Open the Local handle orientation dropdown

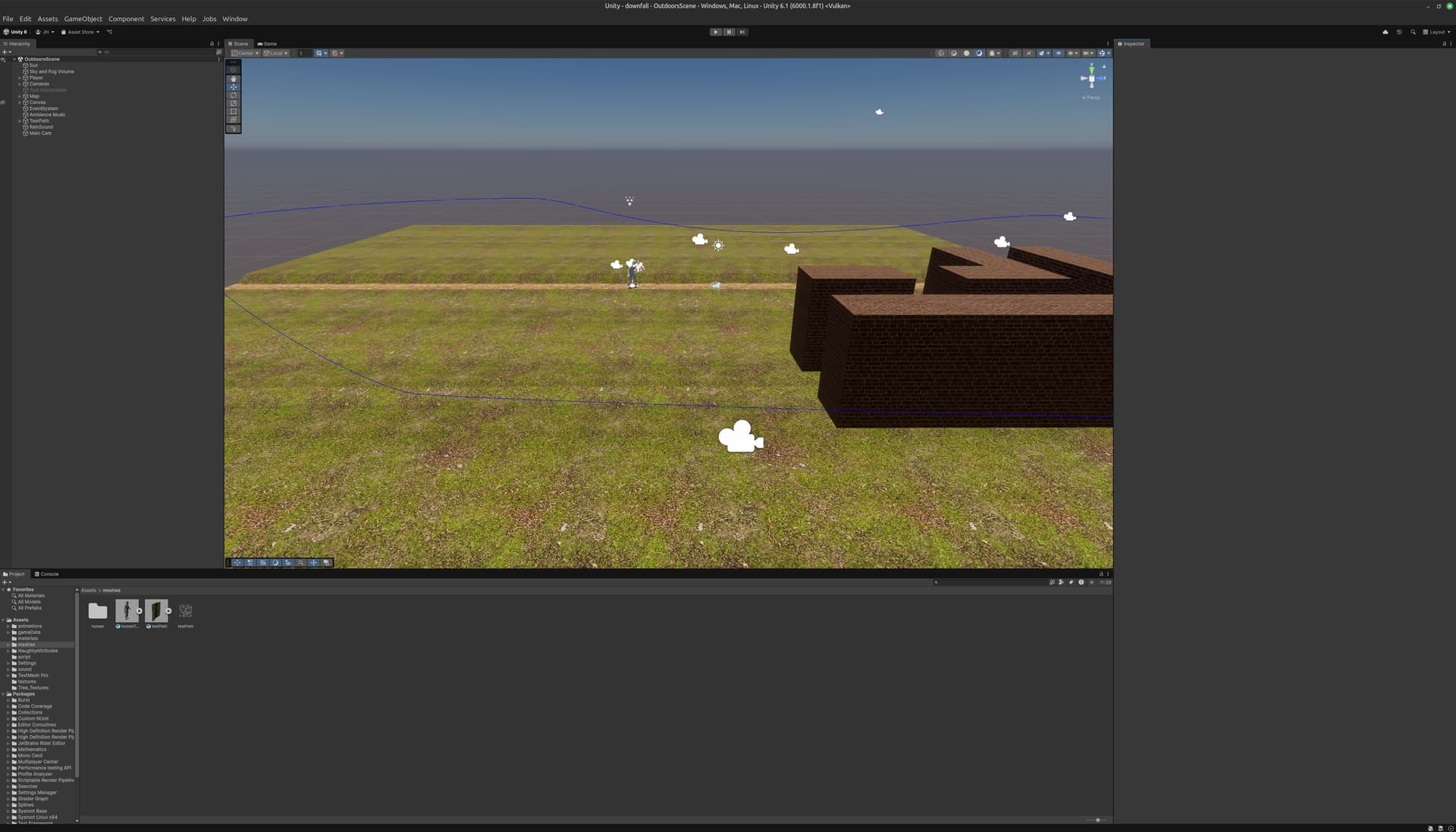276,53
